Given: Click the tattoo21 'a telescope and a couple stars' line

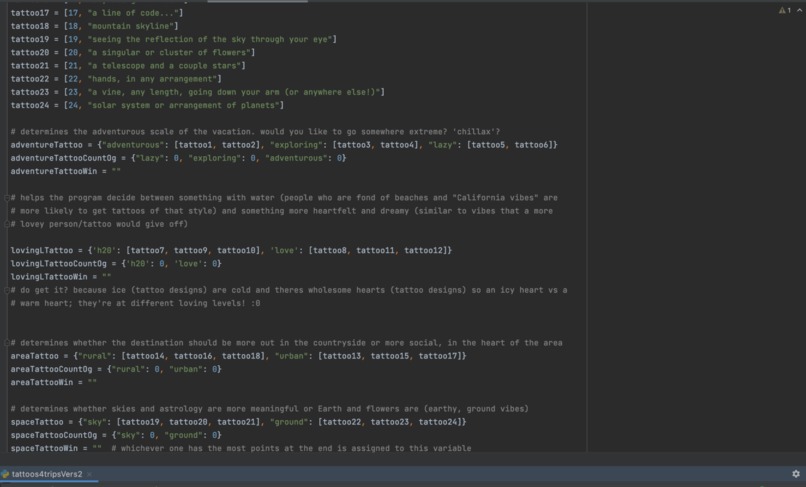Looking at the screenshot, I should click(x=128, y=66).
